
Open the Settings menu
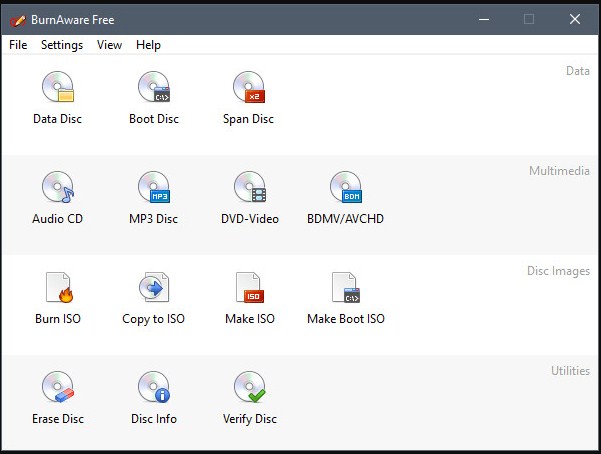coord(62,45)
